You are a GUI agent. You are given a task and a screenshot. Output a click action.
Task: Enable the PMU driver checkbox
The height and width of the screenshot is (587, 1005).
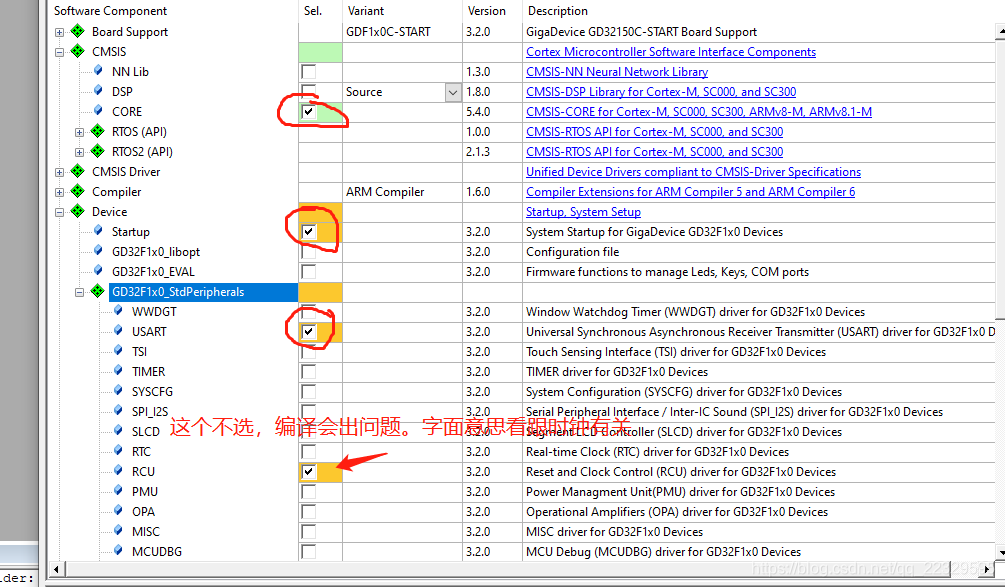tap(309, 492)
